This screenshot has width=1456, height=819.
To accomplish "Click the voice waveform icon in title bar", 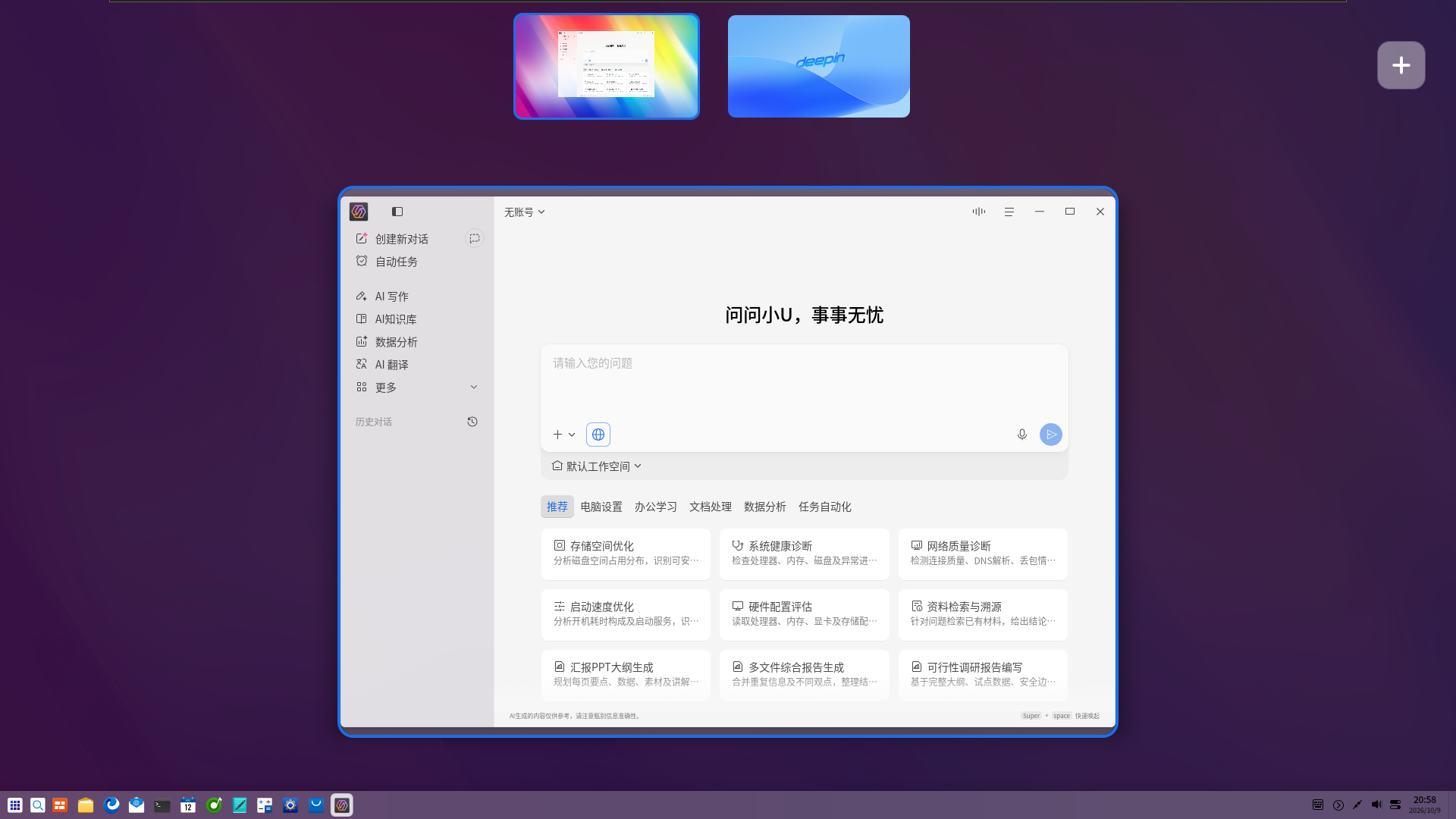I will click(x=979, y=212).
